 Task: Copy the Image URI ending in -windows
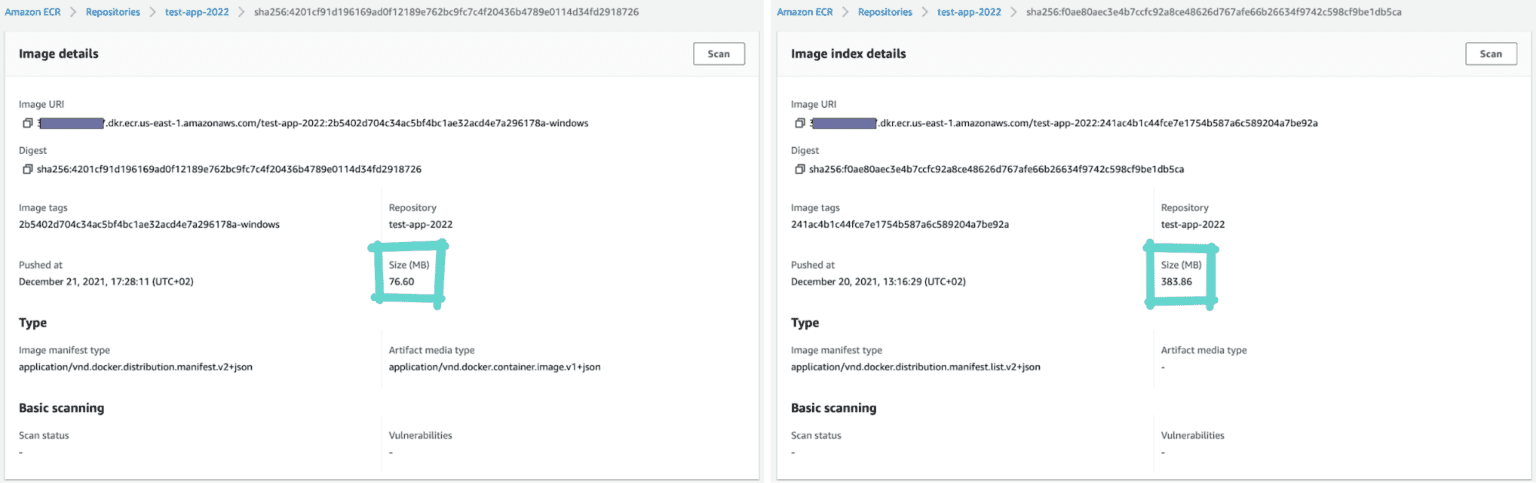[x=27, y=124]
